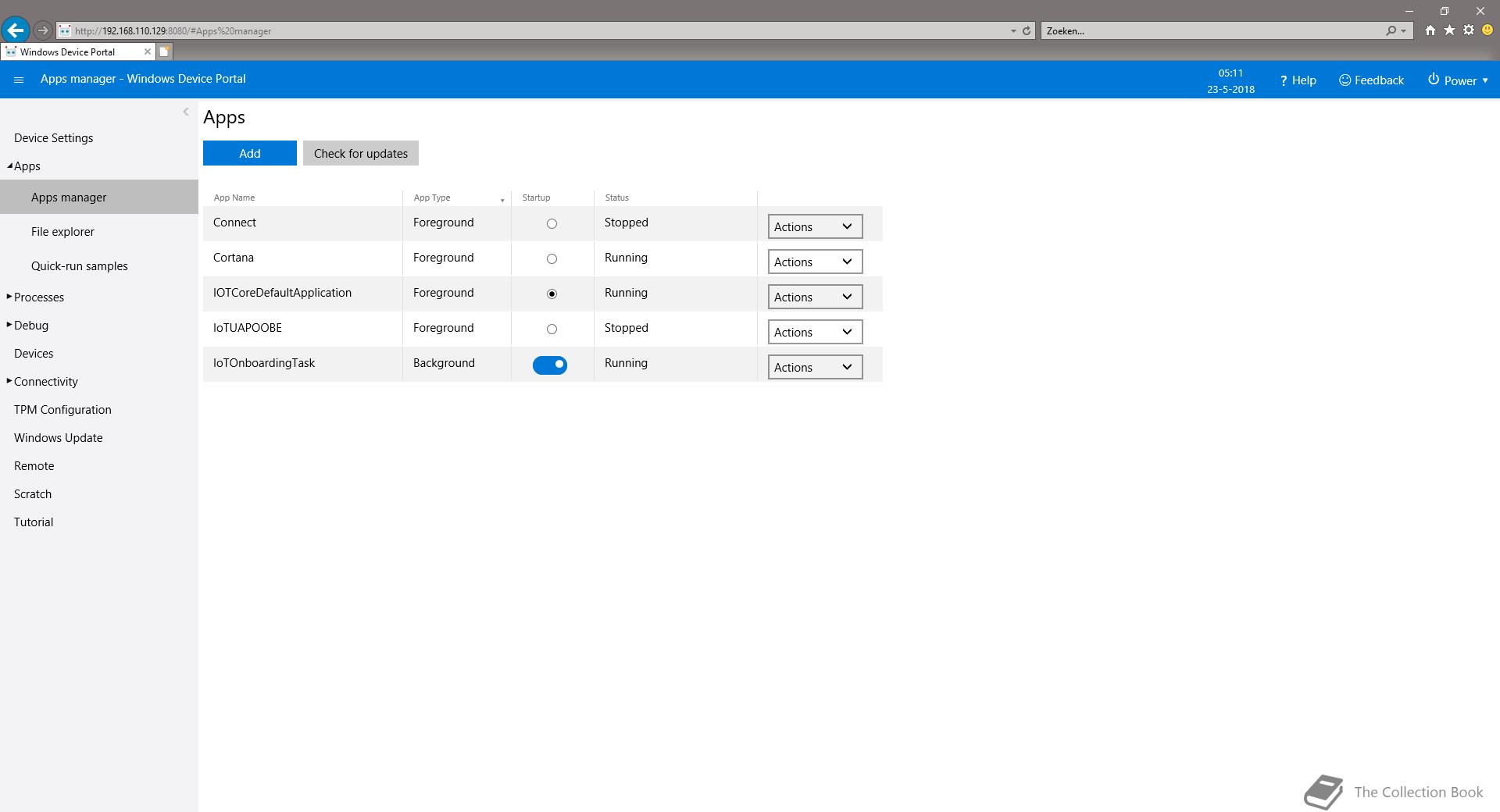Collapse the sidebar using the chevron
1500x812 pixels.
(186, 112)
